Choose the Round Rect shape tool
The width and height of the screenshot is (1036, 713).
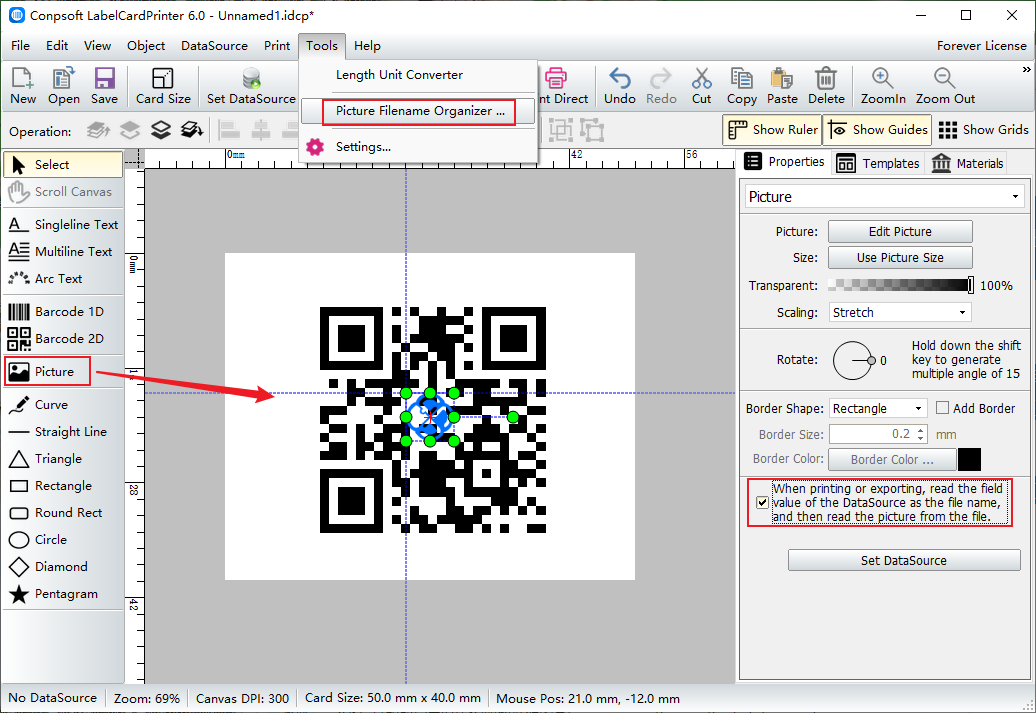click(63, 513)
